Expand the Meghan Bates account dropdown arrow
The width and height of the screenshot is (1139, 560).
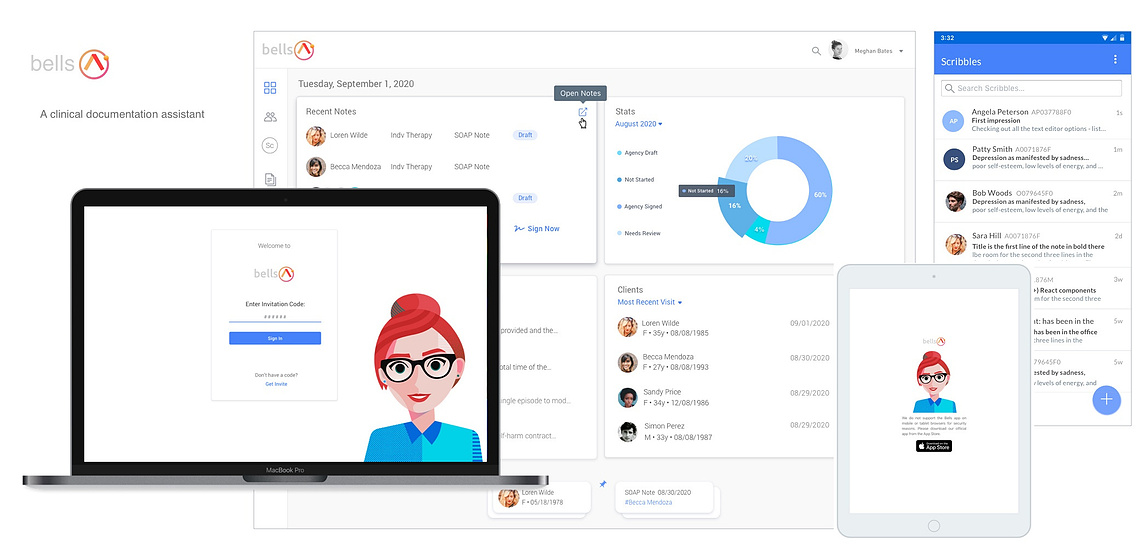(x=901, y=52)
